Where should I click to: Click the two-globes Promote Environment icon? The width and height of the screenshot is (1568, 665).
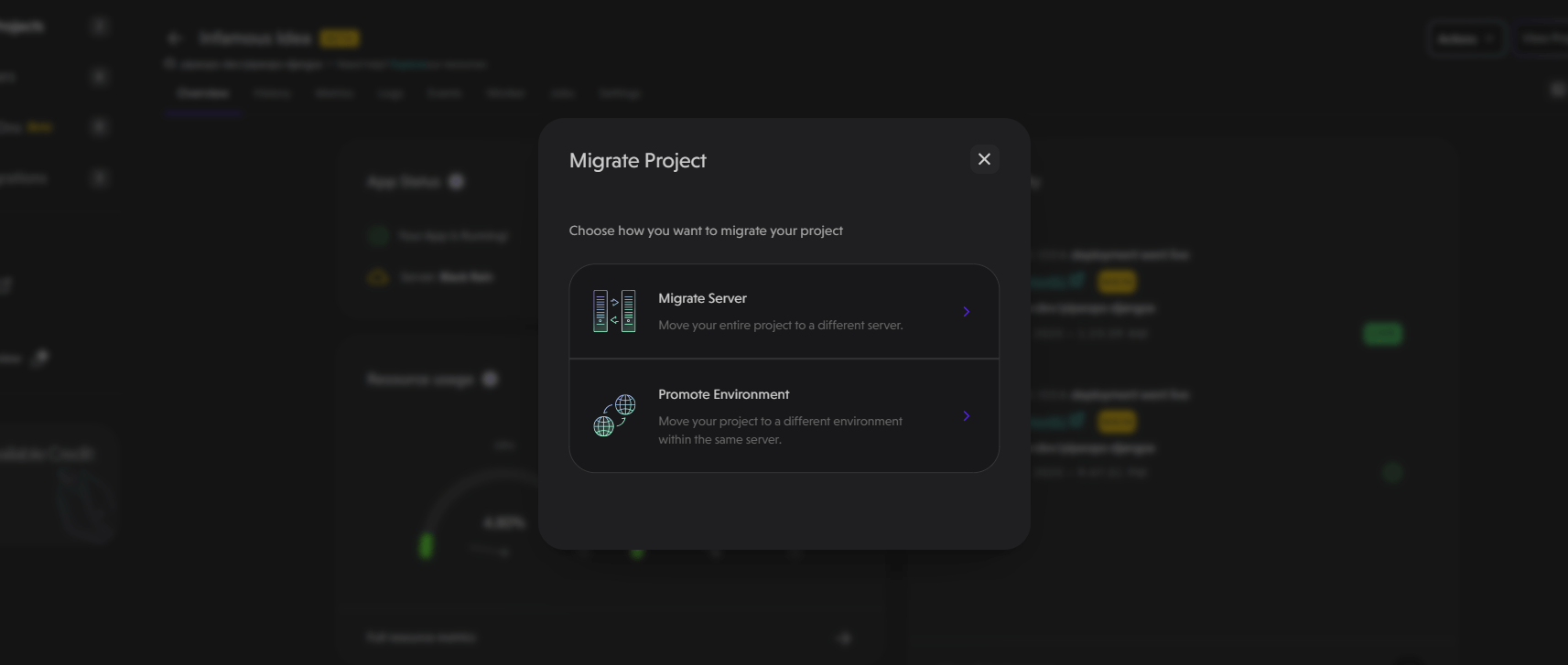pos(614,415)
